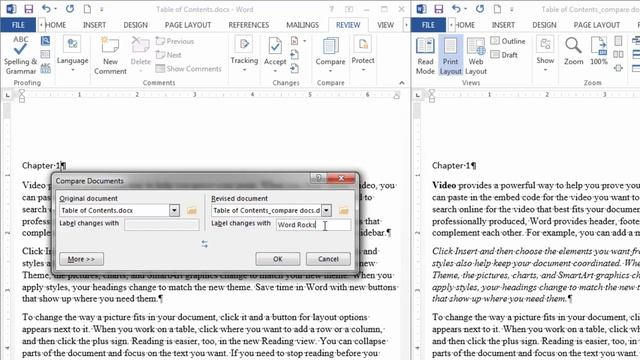Switch to Web Layout view
This screenshot has width=640, height=360.
476,55
